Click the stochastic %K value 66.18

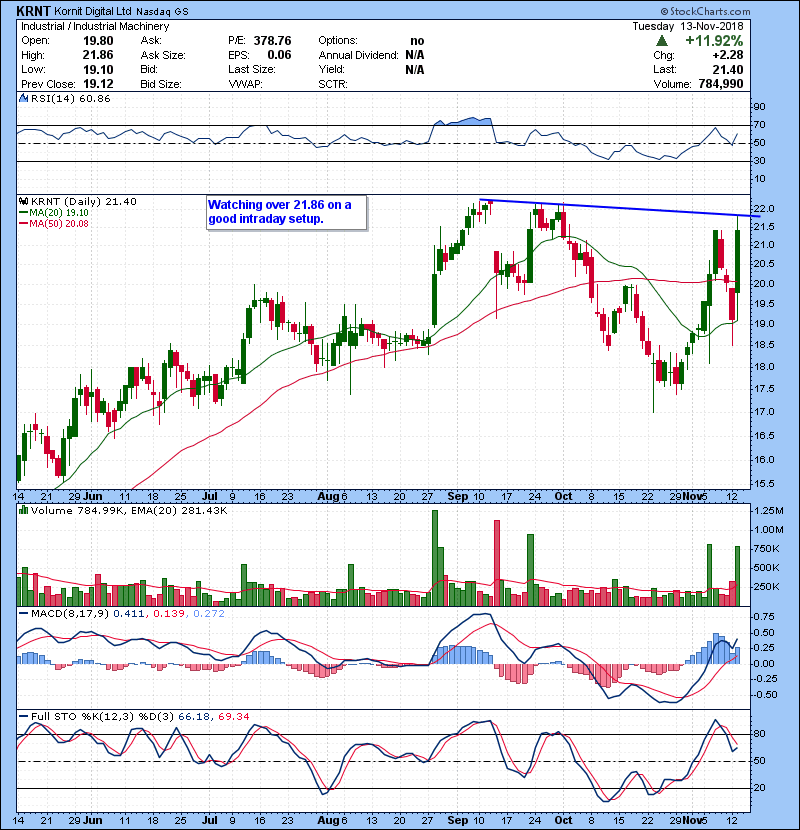coord(194,716)
